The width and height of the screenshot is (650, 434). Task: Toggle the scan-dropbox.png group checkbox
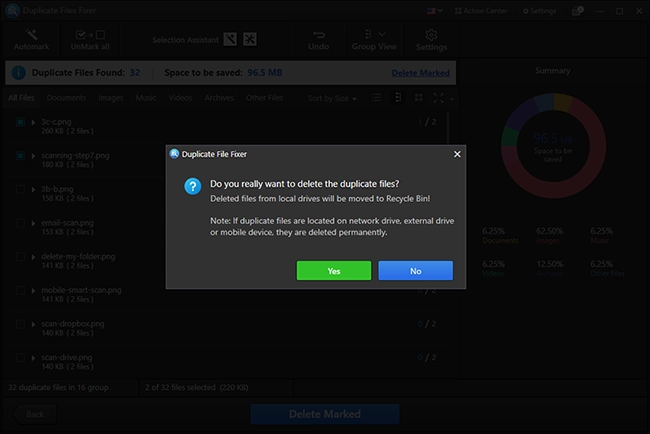click(x=20, y=324)
